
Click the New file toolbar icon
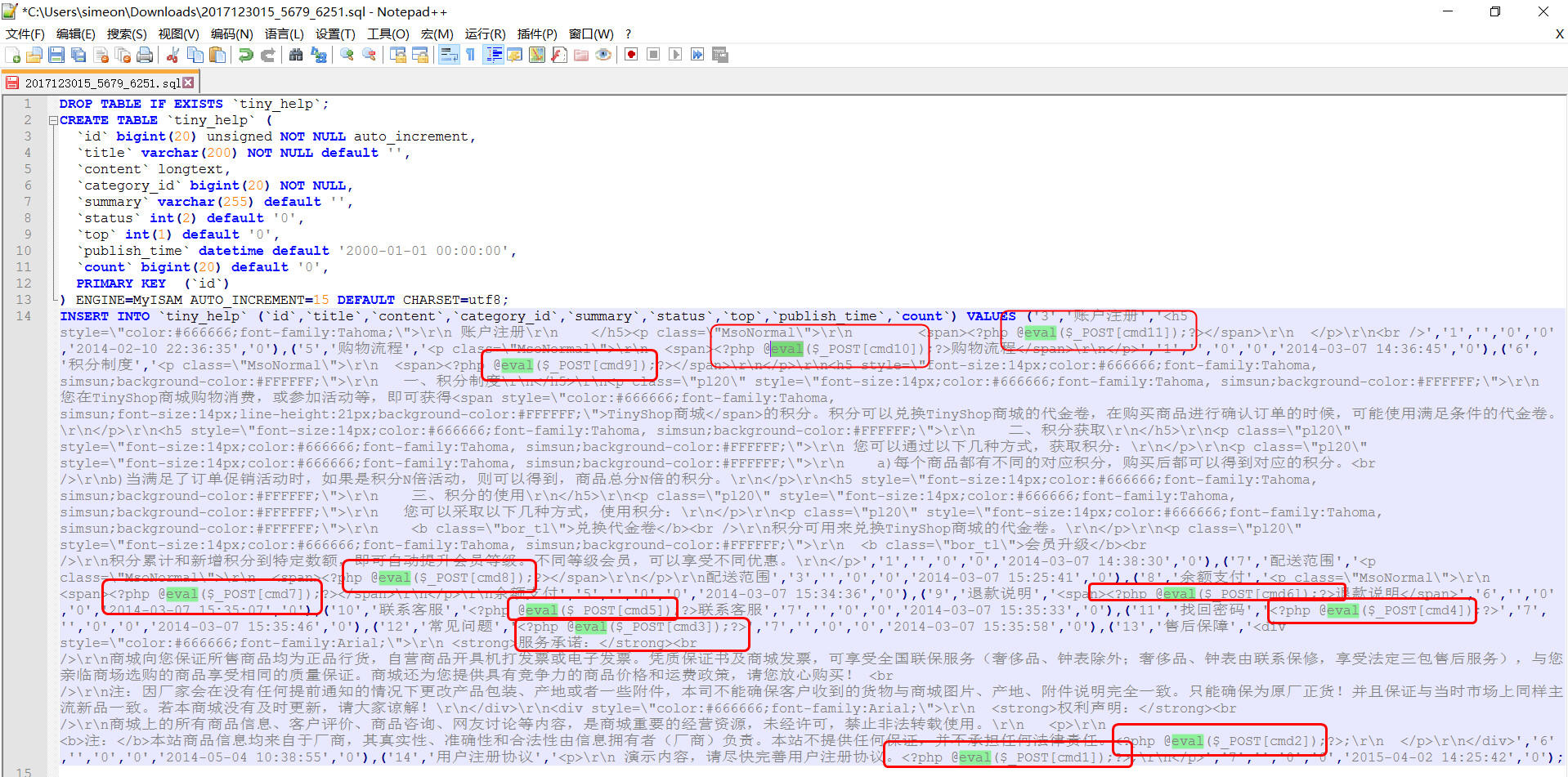13,55
